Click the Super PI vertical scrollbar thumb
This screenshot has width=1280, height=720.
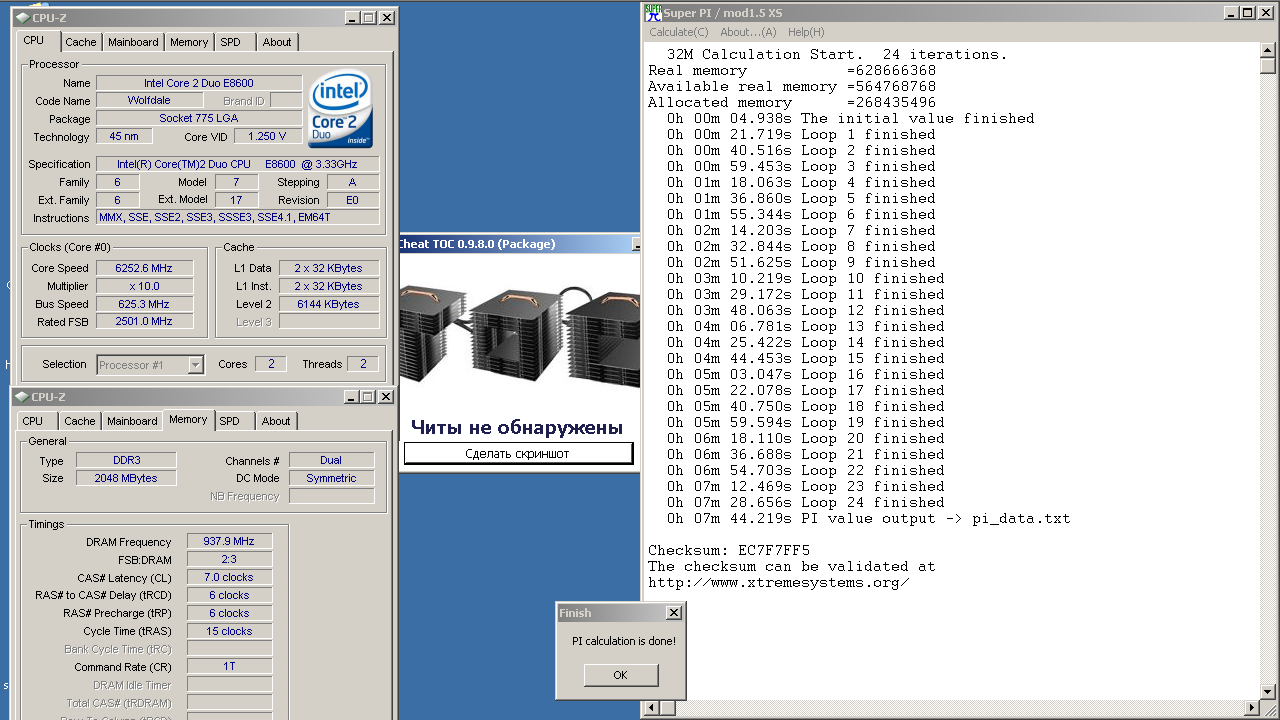[x=1268, y=65]
